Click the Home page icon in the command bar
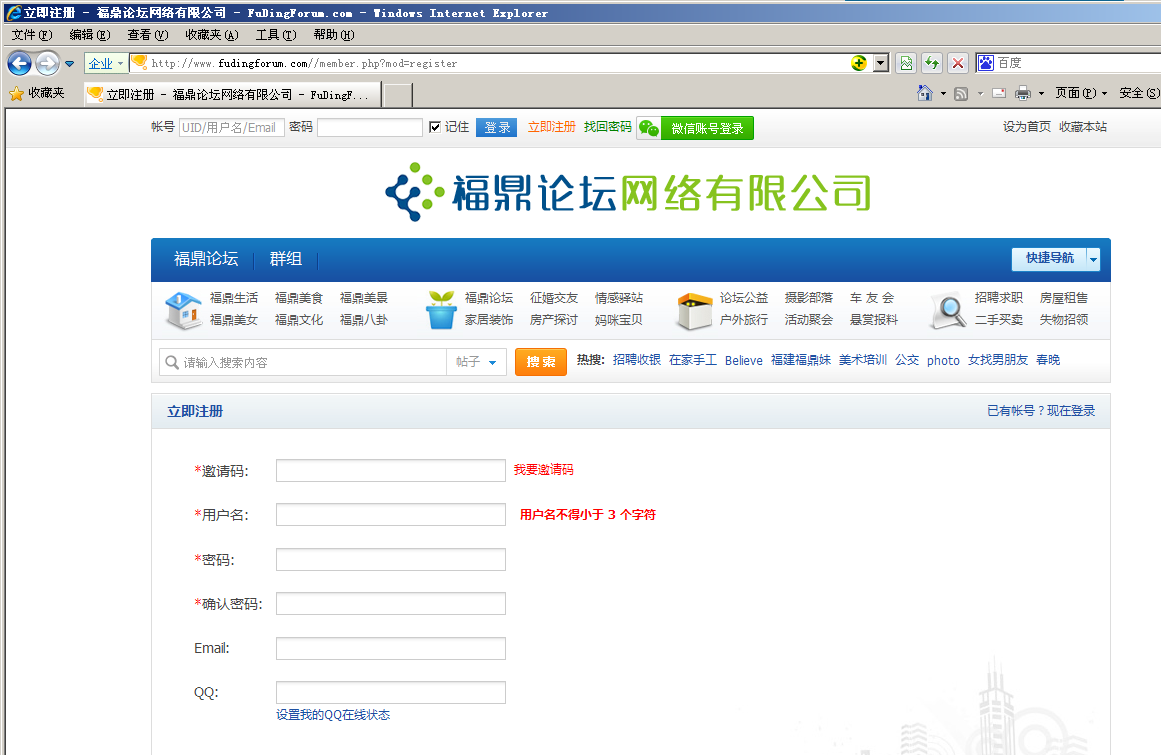 [x=925, y=93]
